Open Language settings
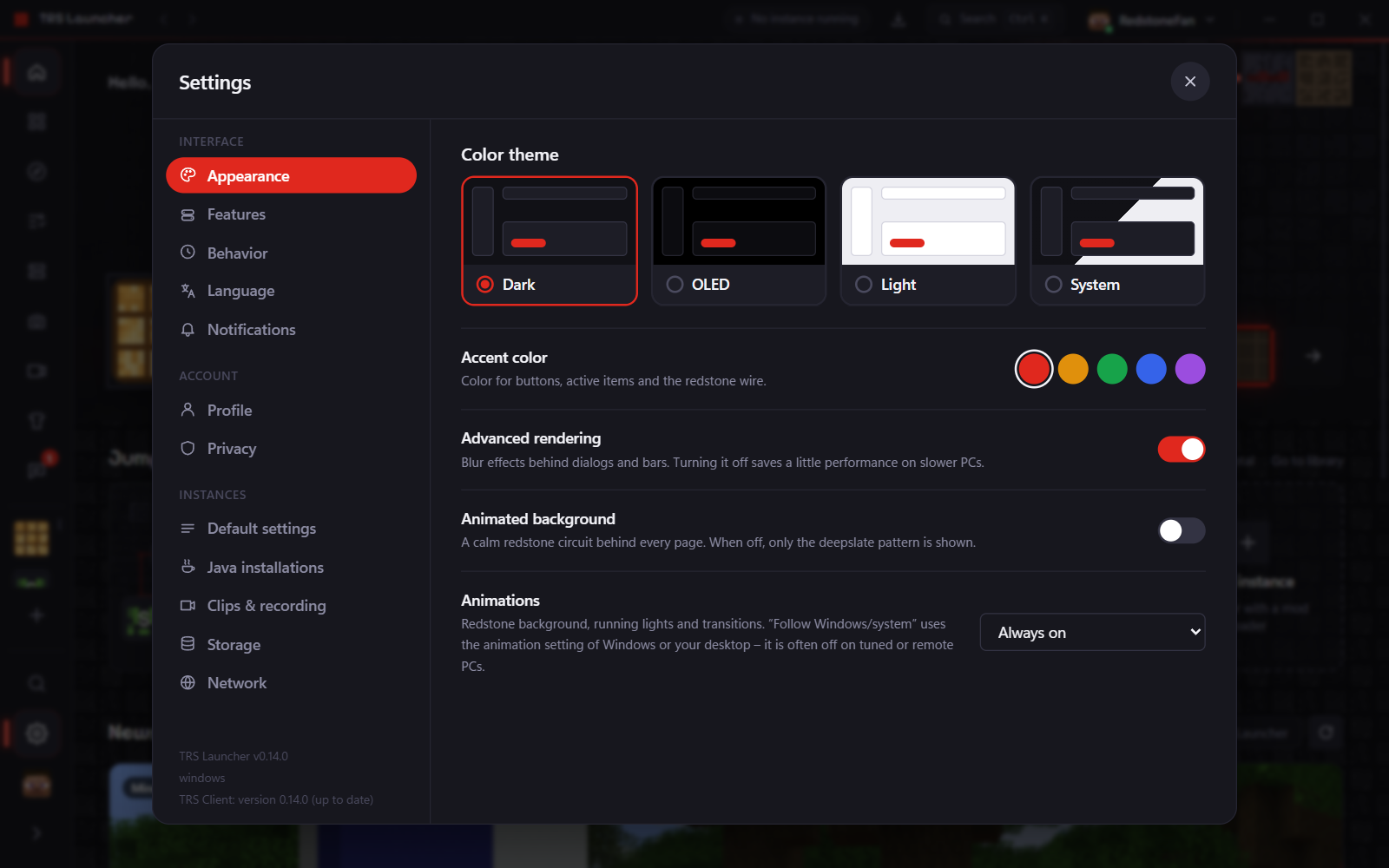The height and width of the screenshot is (868, 1389). 291,291
